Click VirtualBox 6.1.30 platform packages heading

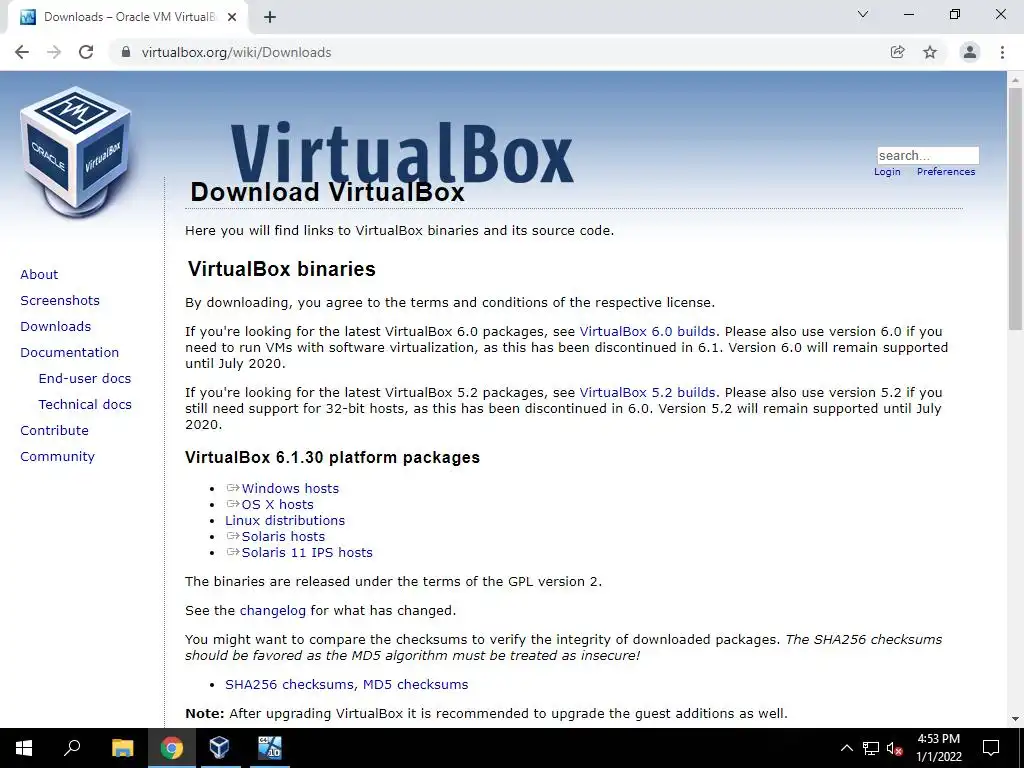(332, 457)
